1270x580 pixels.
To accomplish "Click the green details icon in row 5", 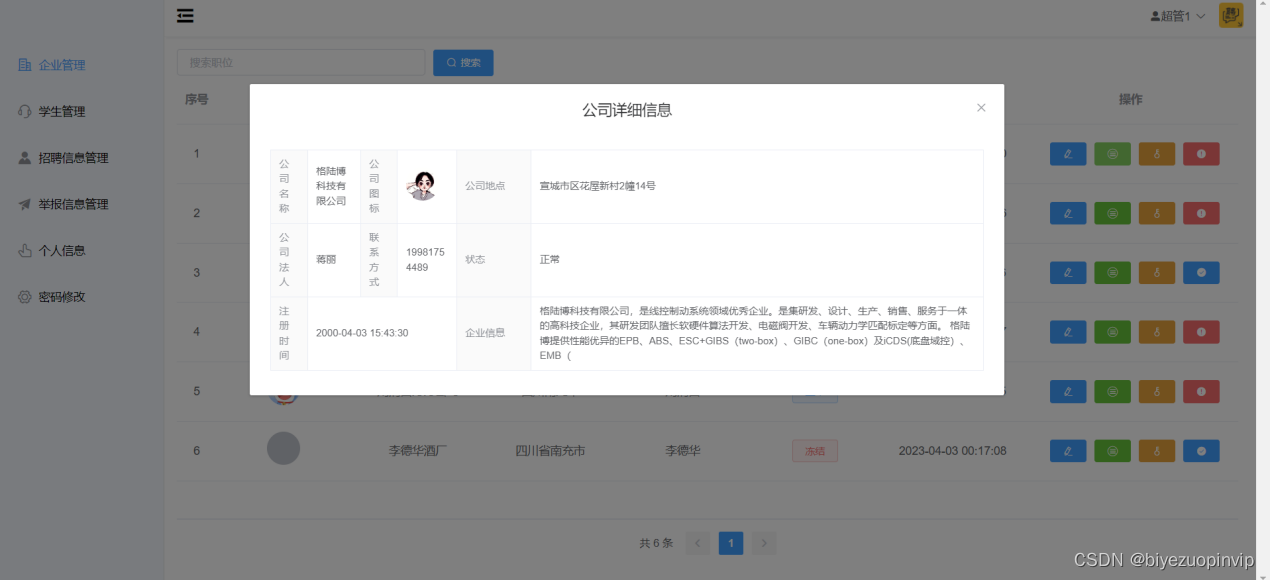I will click(x=1112, y=391).
